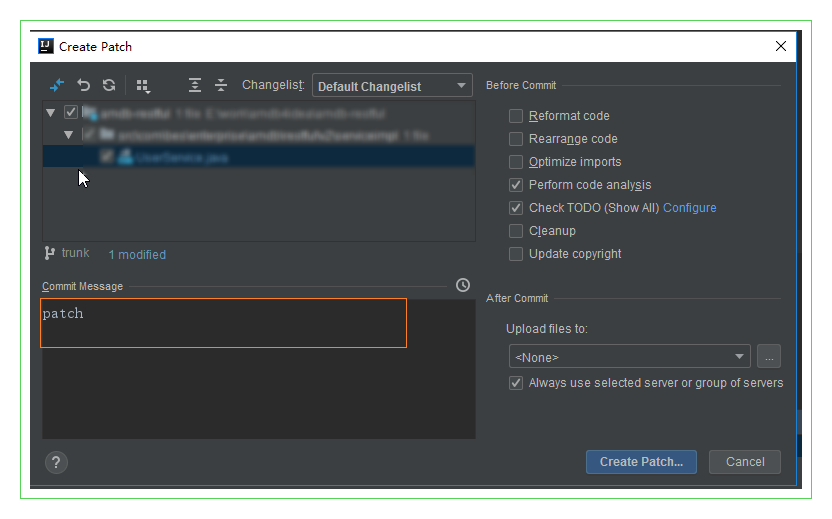
Task: Uncheck Always use selected server option
Action: click(516, 383)
